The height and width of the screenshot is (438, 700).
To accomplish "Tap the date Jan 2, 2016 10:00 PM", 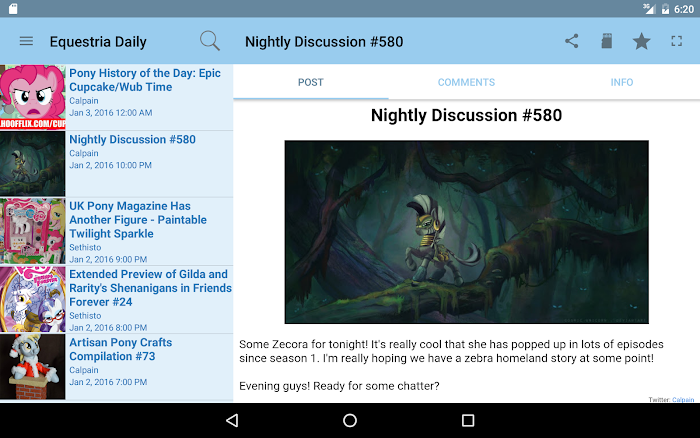I will [x=110, y=165].
